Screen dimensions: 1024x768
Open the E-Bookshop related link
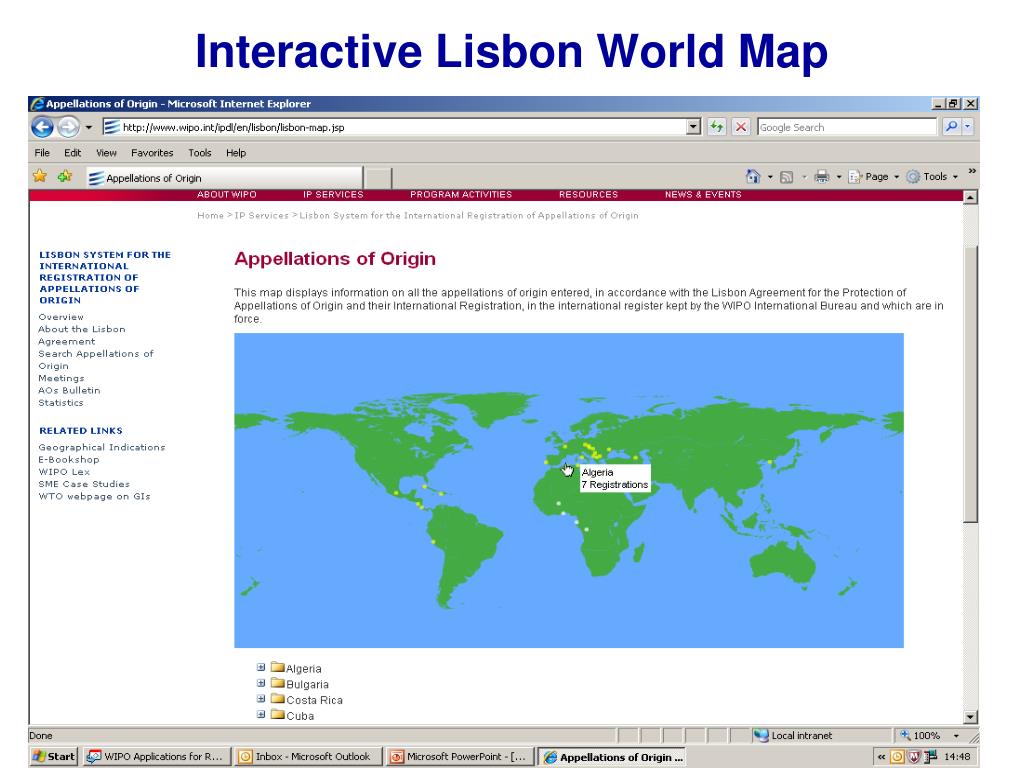tap(69, 460)
